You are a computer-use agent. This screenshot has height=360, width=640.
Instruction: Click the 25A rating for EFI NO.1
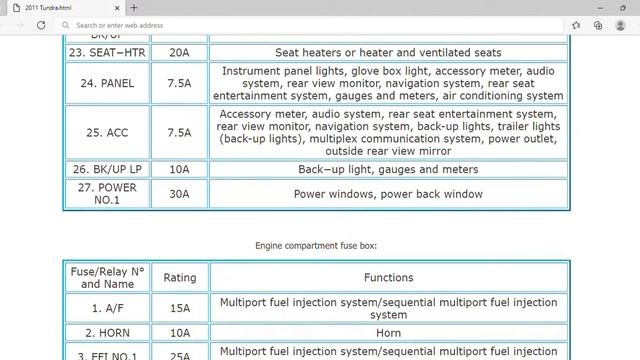180,352
